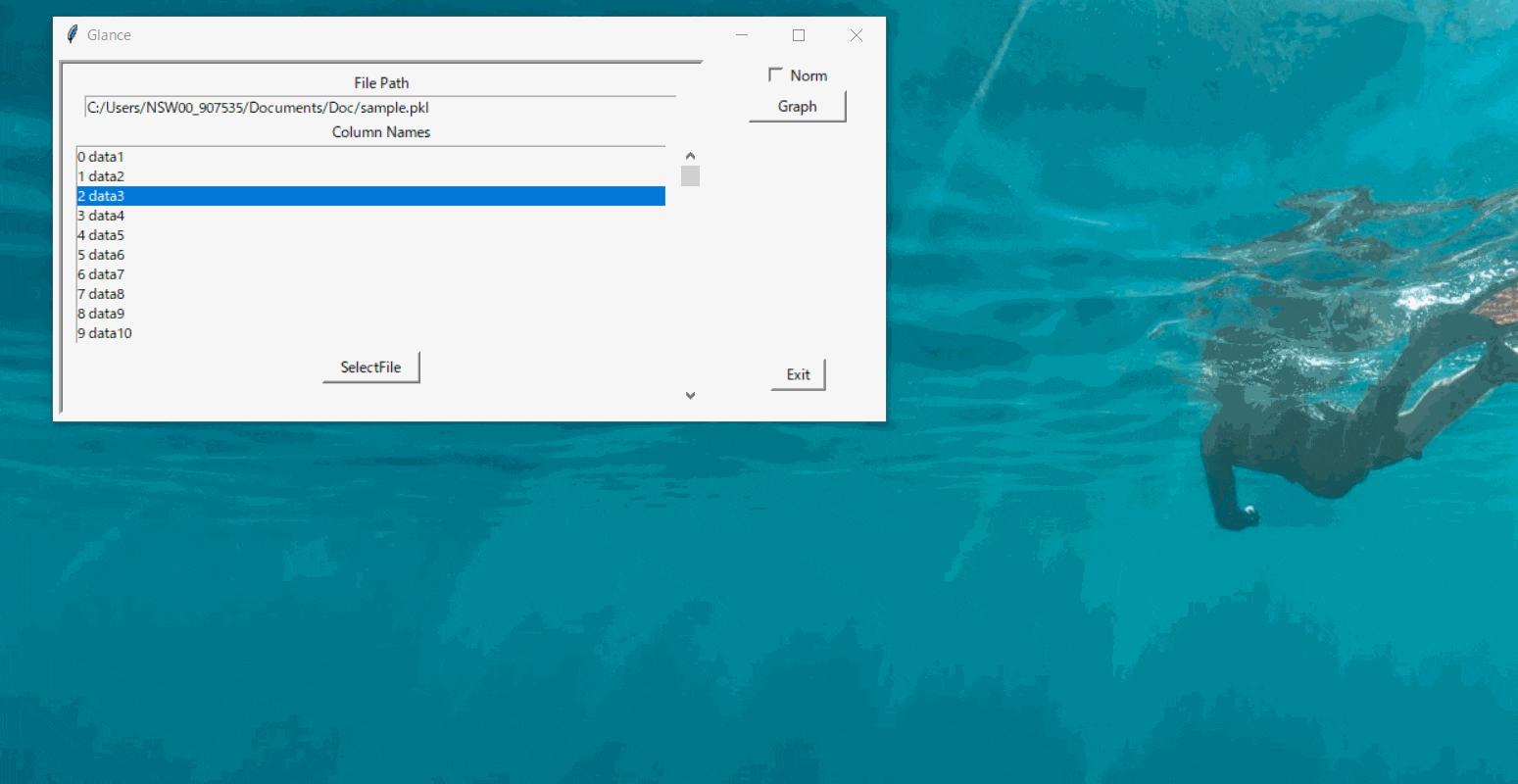This screenshot has height=784, width=1518.
Task: Close the Glance window
Action: pyautogui.click(x=857, y=35)
